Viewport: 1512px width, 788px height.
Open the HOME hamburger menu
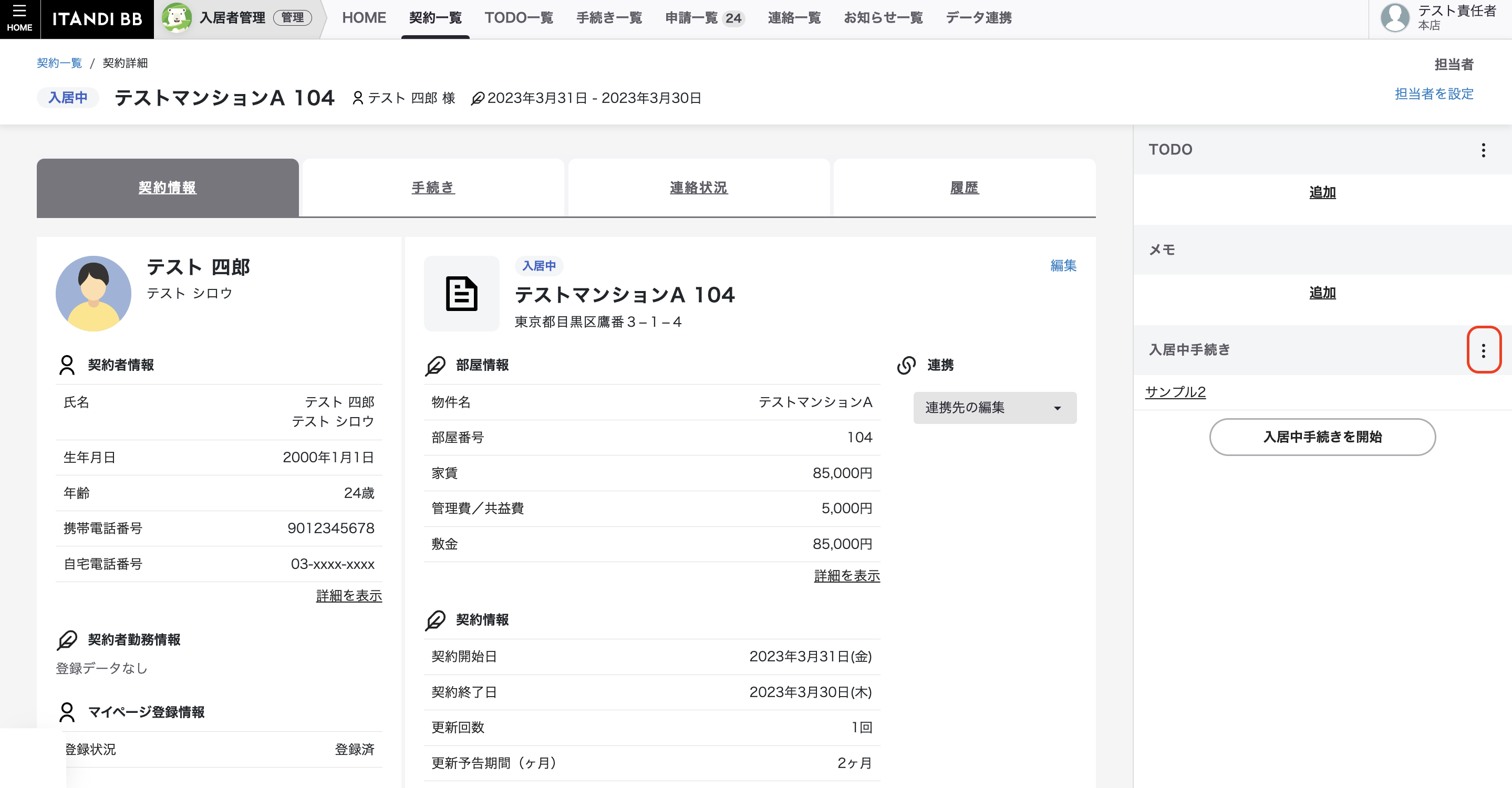[x=19, y=19]
